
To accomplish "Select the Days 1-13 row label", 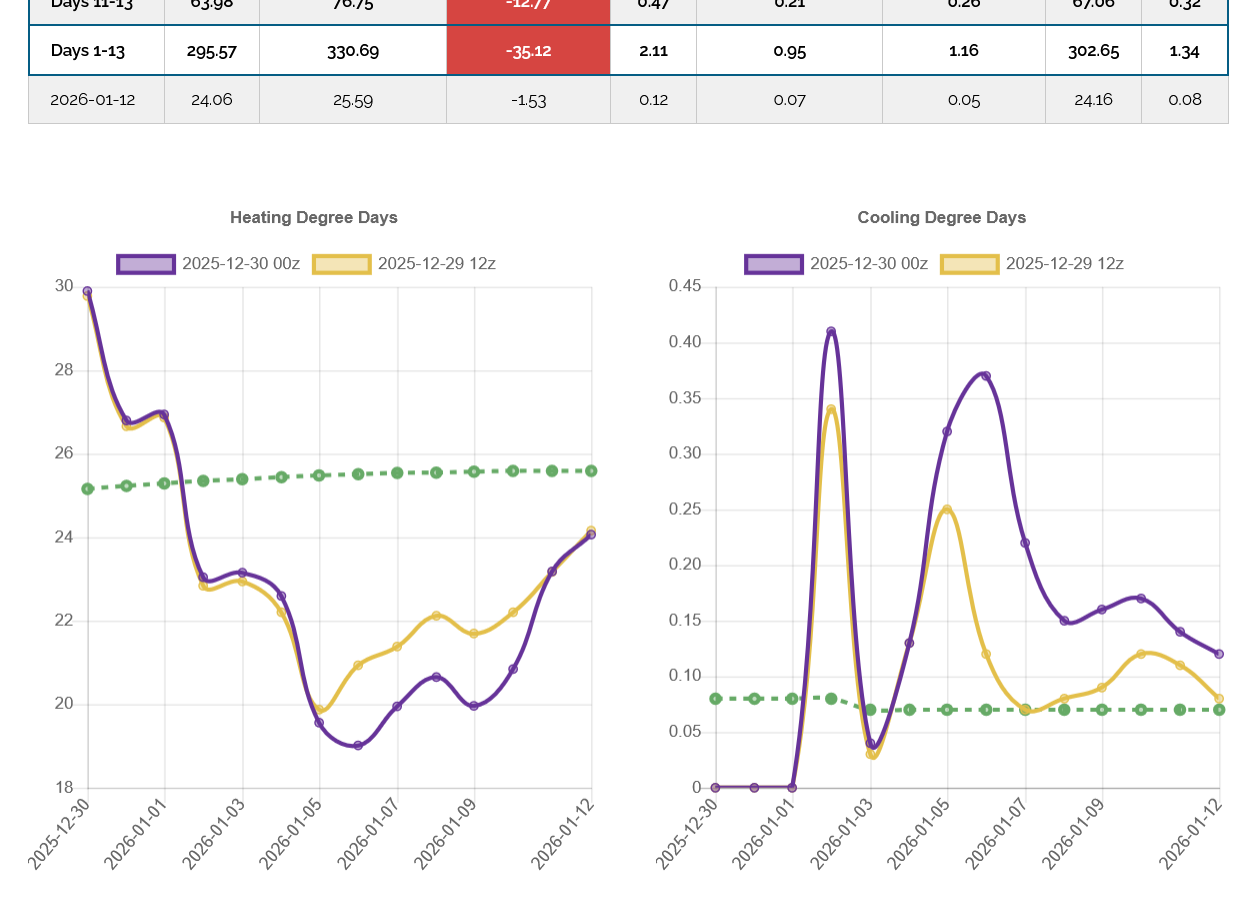I will click(88, 51).
